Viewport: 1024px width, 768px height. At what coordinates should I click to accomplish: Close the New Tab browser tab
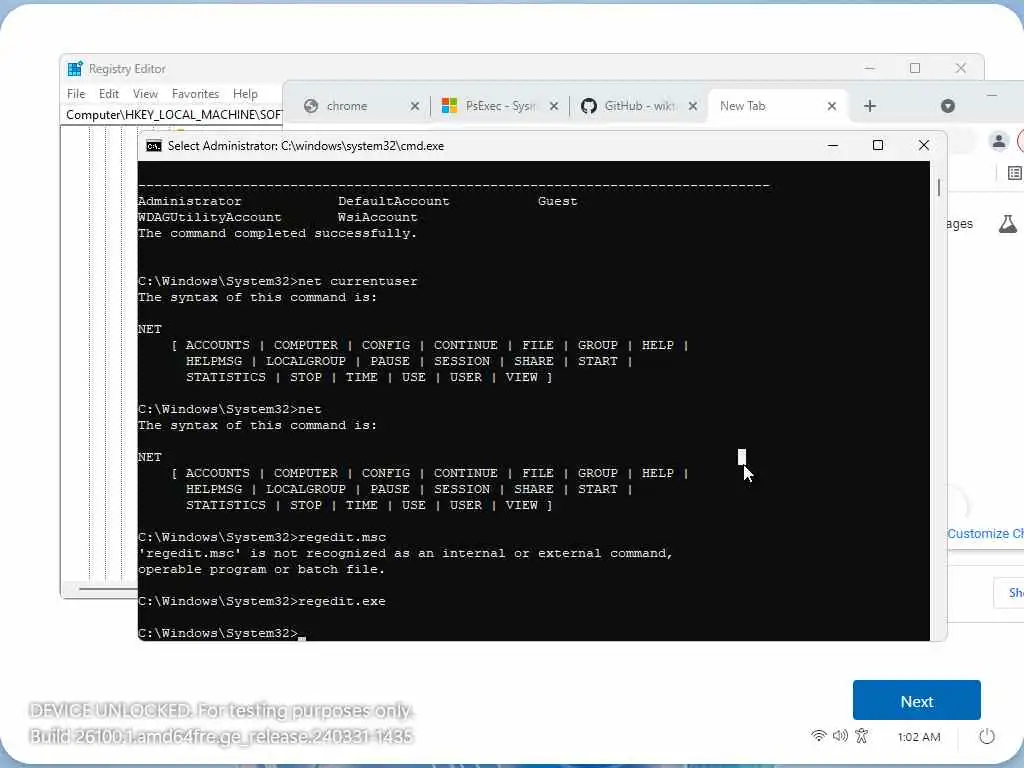832,106
